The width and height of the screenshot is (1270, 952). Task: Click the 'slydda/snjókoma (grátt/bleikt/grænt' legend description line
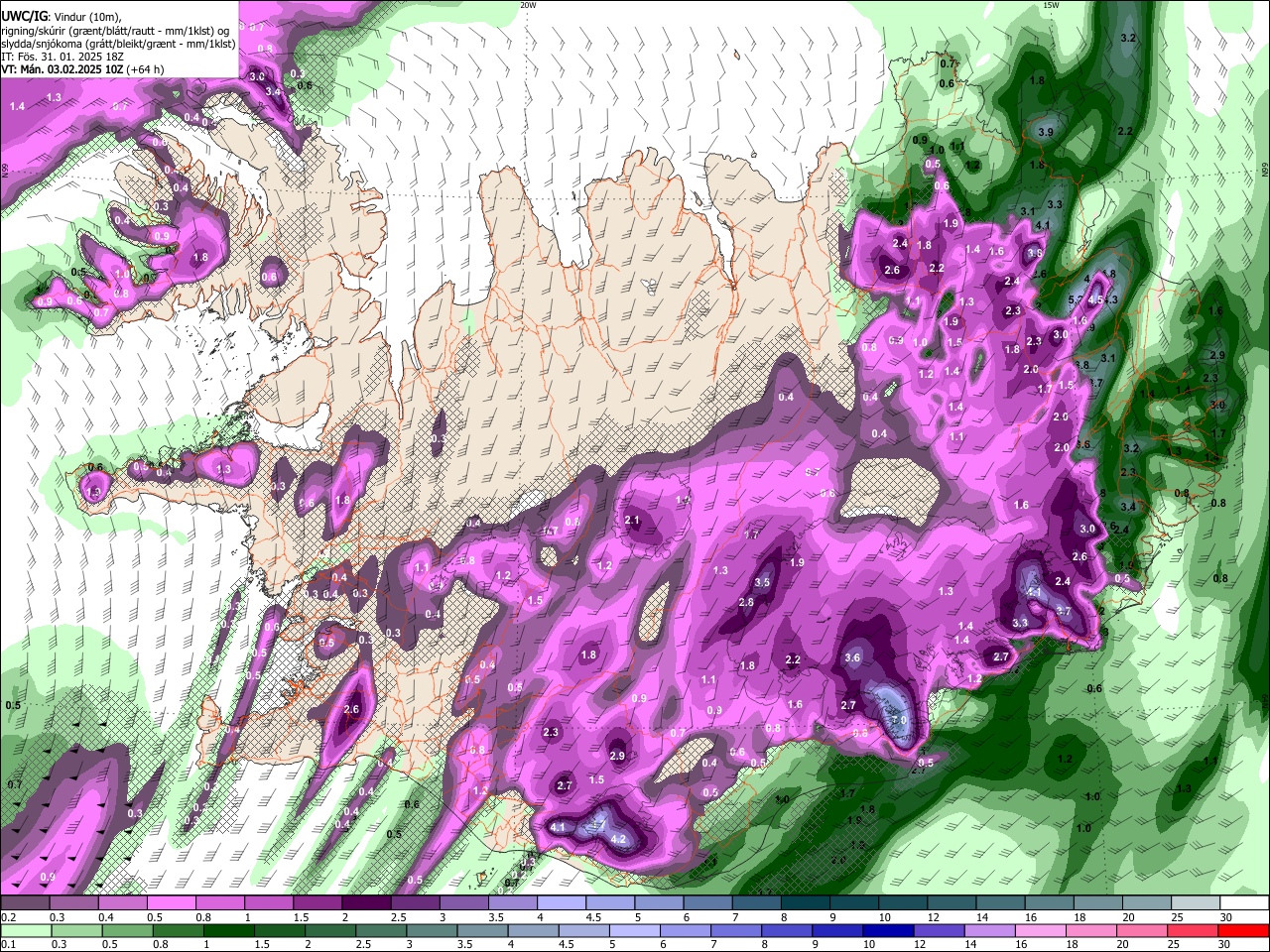tap(118, 44)
